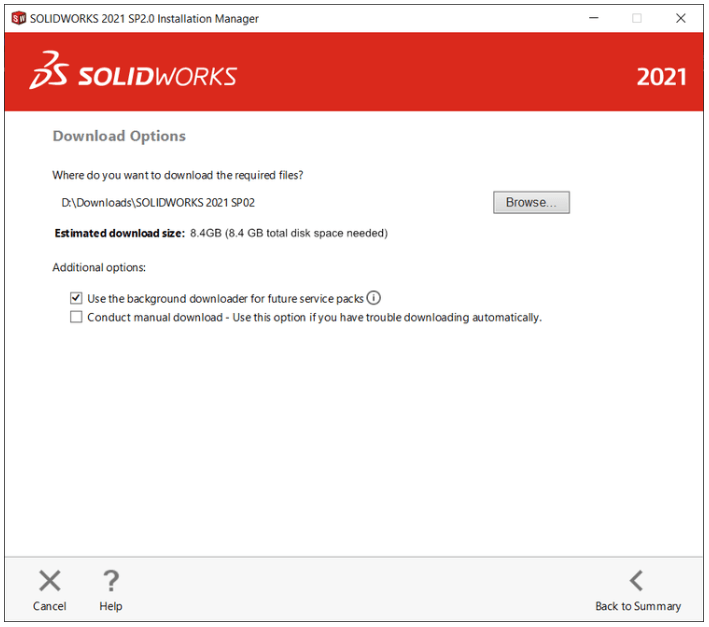Viewport: 709px width, 627px height.
Task: Click the info icon beside background downloader
Action: [373, 298]
